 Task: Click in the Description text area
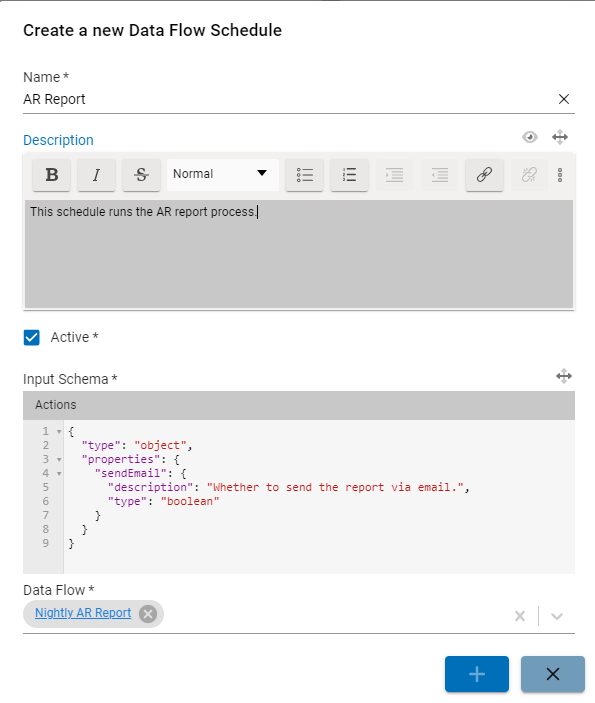point(299,254)
